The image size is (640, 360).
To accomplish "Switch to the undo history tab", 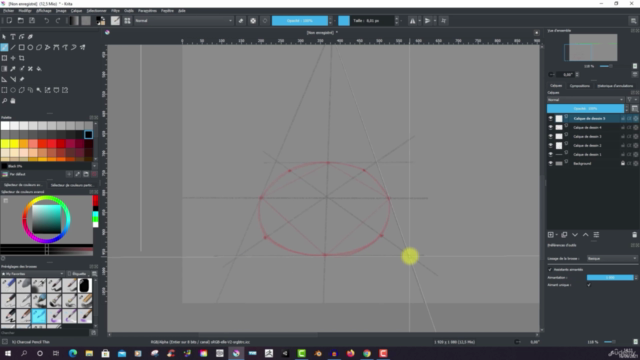I will 615,86.
